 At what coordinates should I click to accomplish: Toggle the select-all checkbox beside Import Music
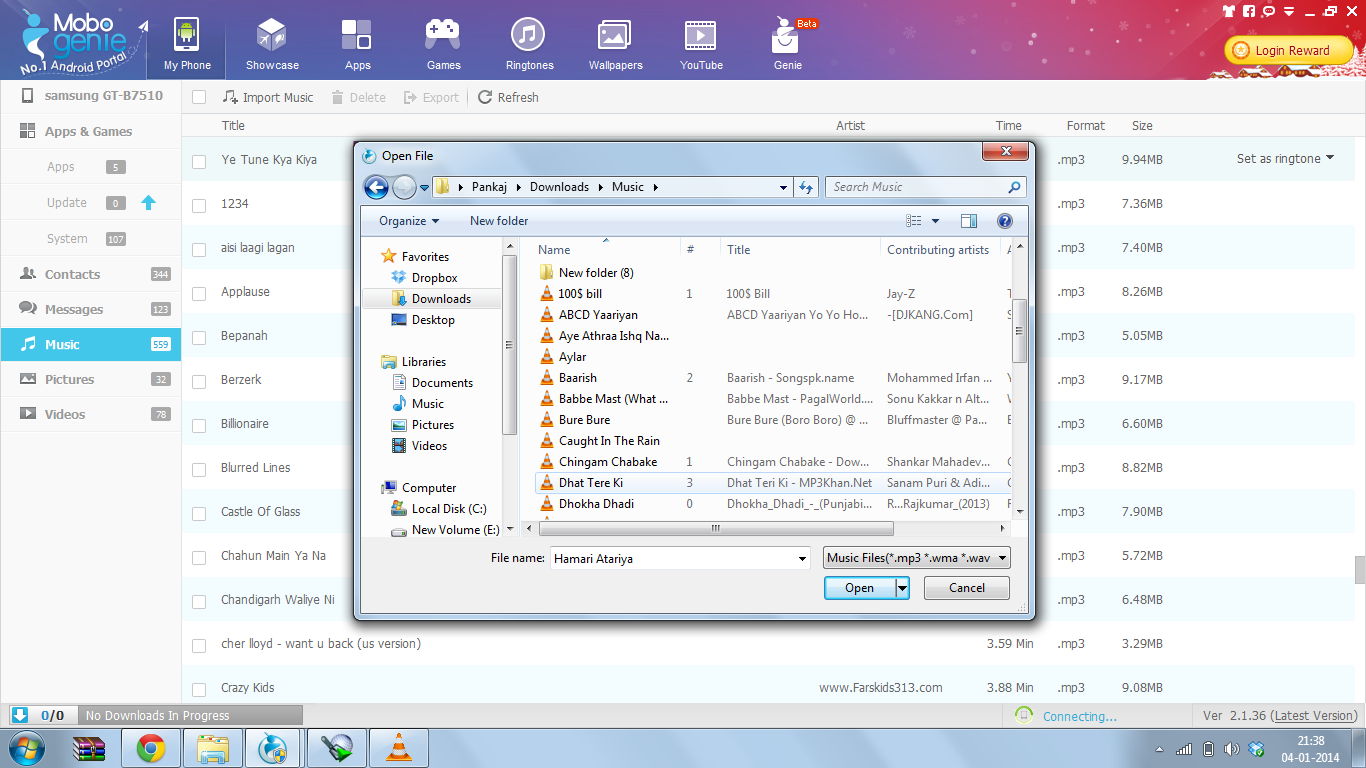coord(199,98)
